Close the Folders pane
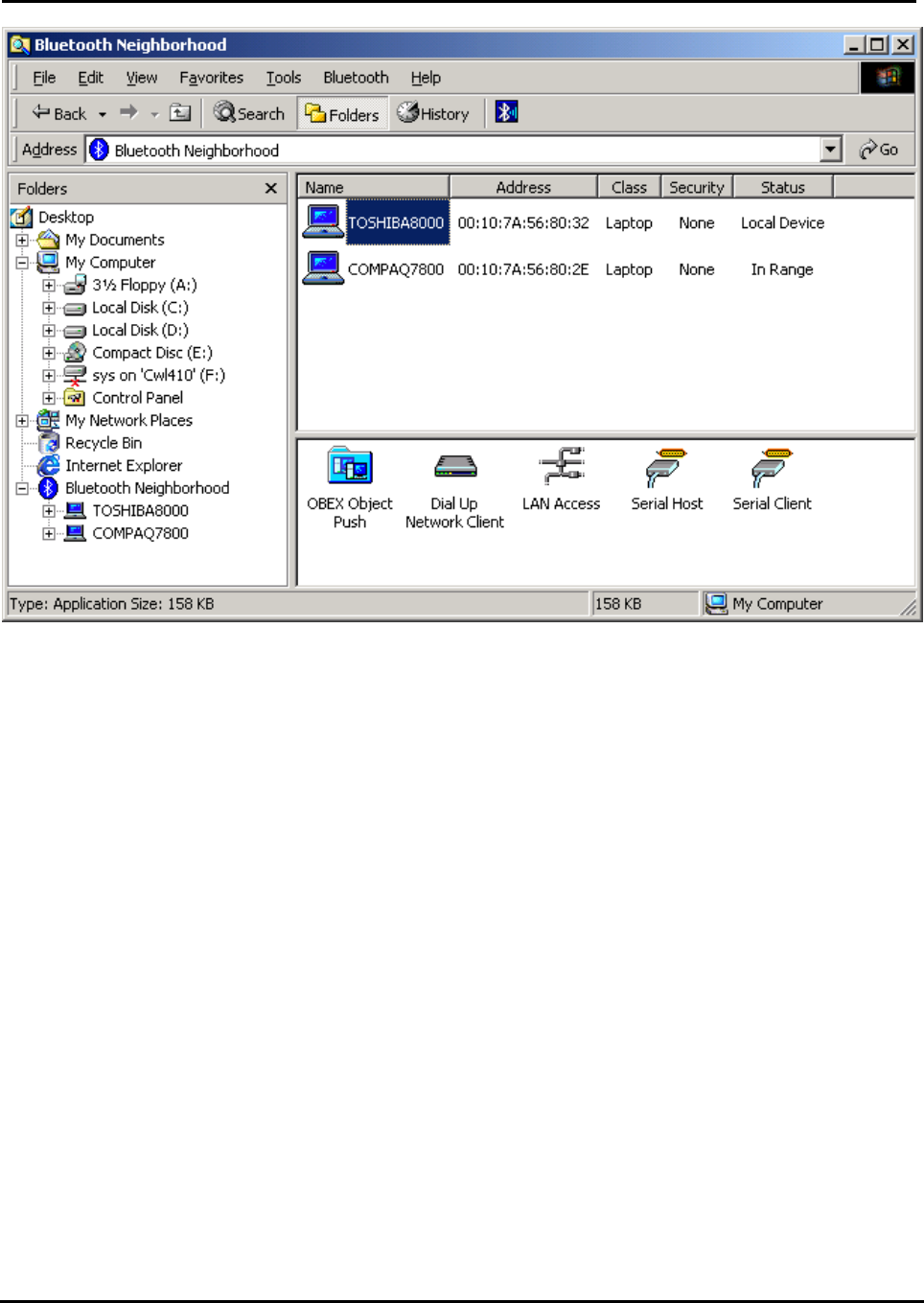Image resolution: width=924 pixels, height=1303 pixels. coord(271,188)
